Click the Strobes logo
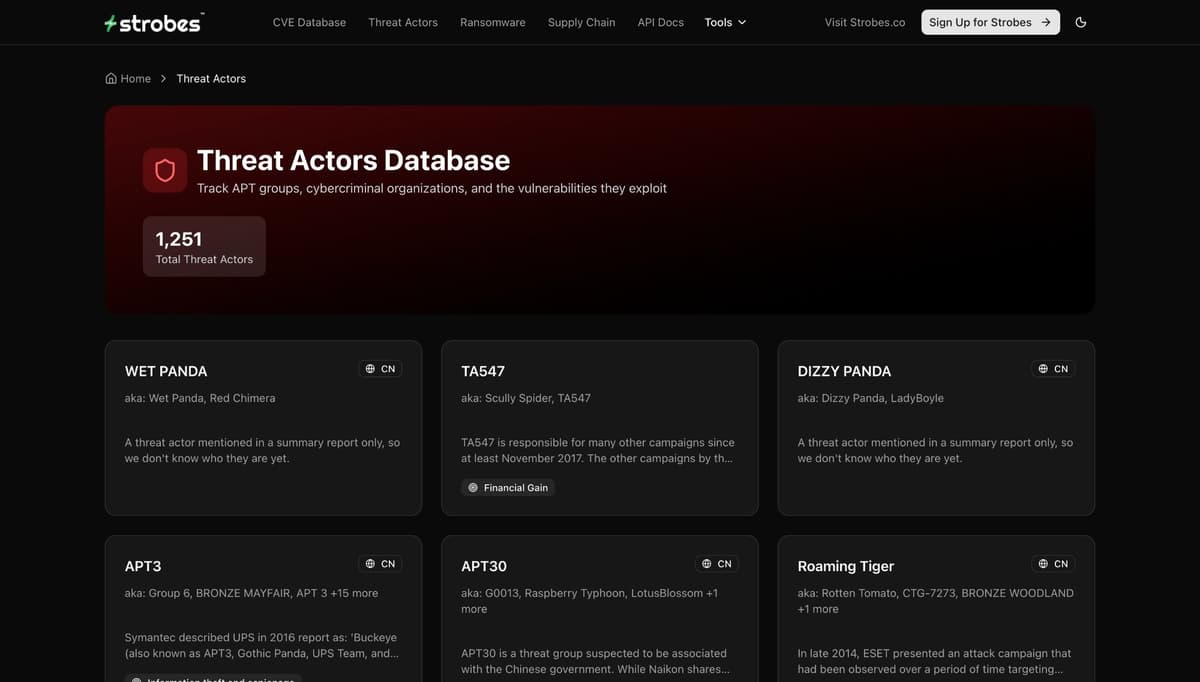The width and height of the screenshot is (1200, 682). point(154,22)
